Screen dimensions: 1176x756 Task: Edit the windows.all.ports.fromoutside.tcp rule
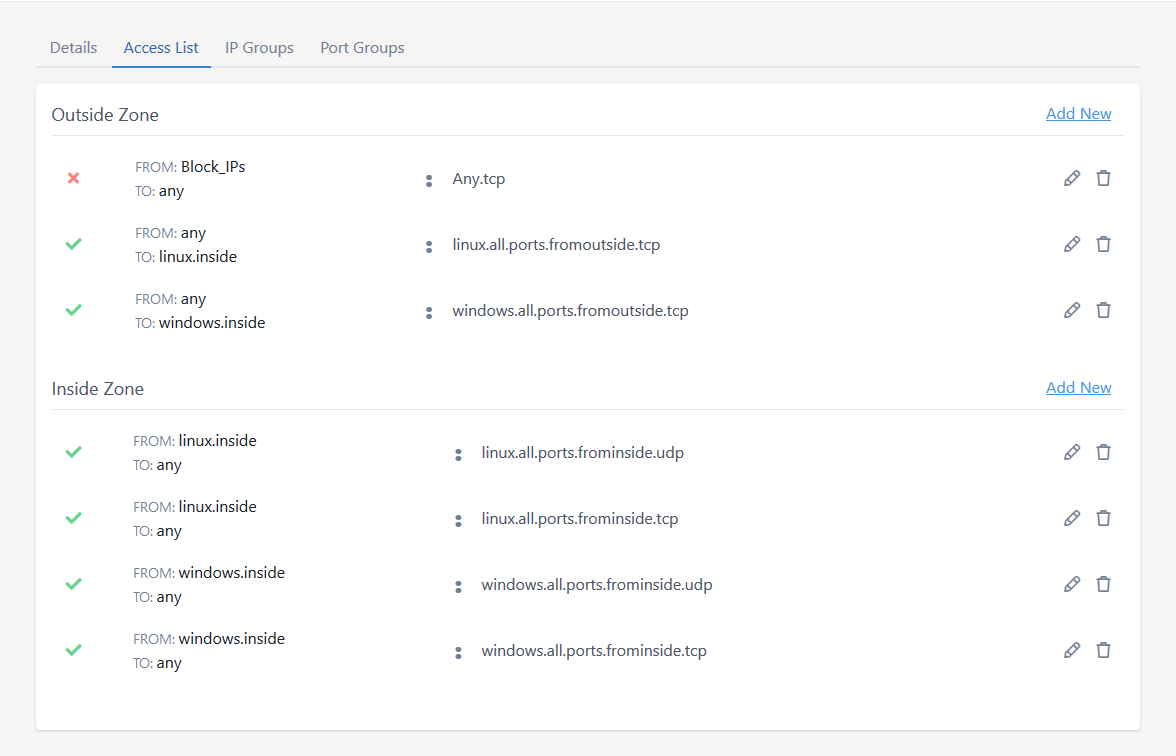1072,310
